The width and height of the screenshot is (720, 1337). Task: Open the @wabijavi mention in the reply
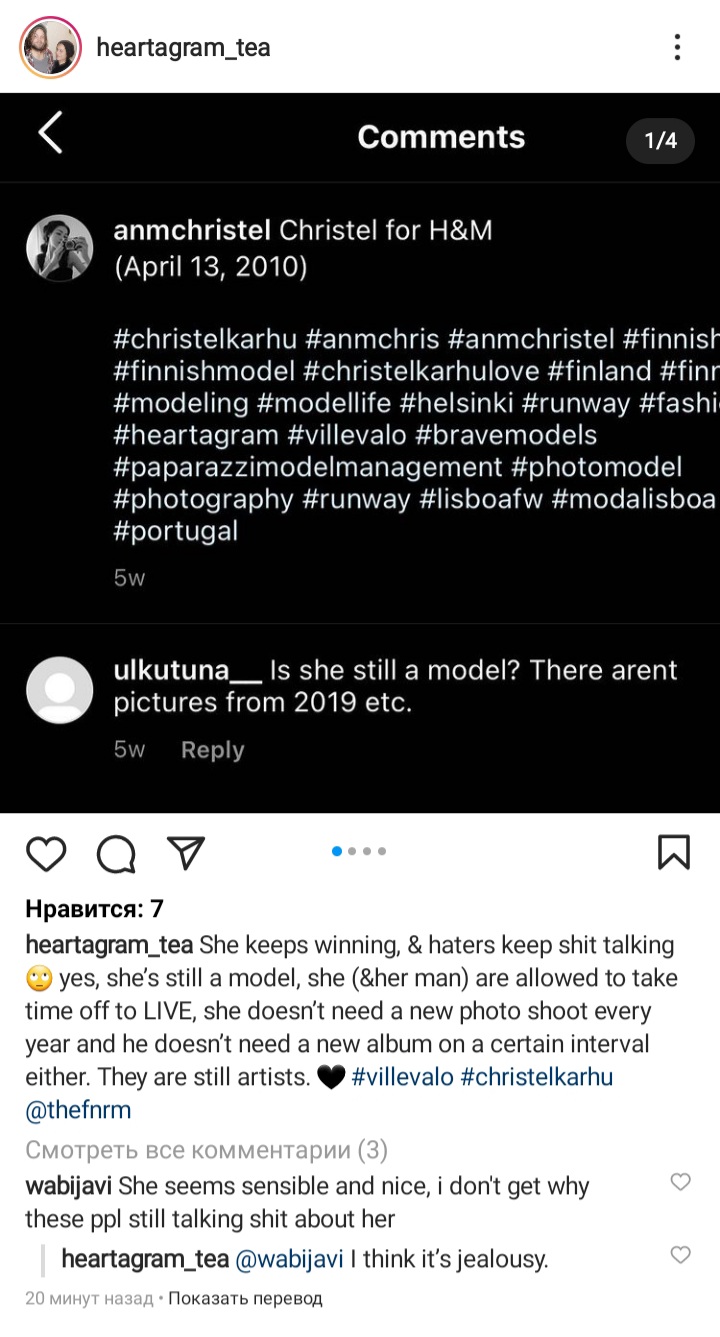tap(289, 1259)
